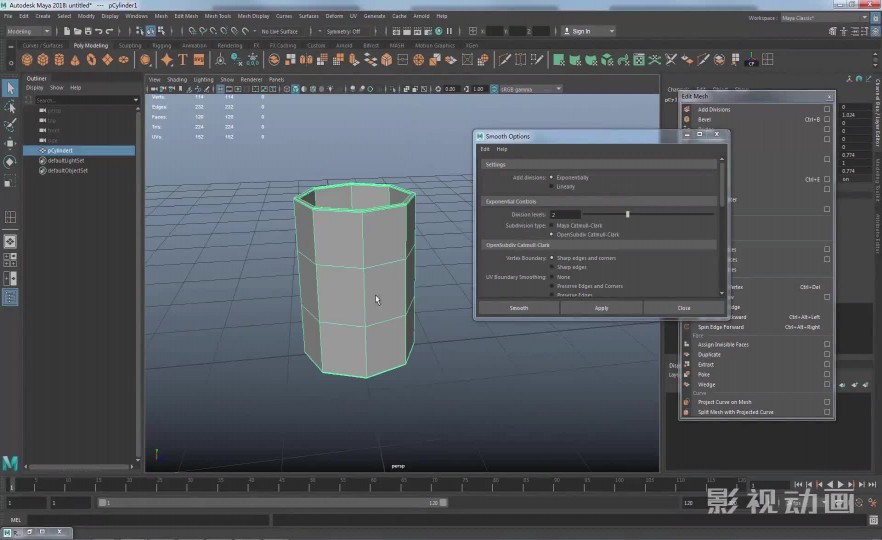Open the Symmetry: Off dropdown

coord(344,32)
